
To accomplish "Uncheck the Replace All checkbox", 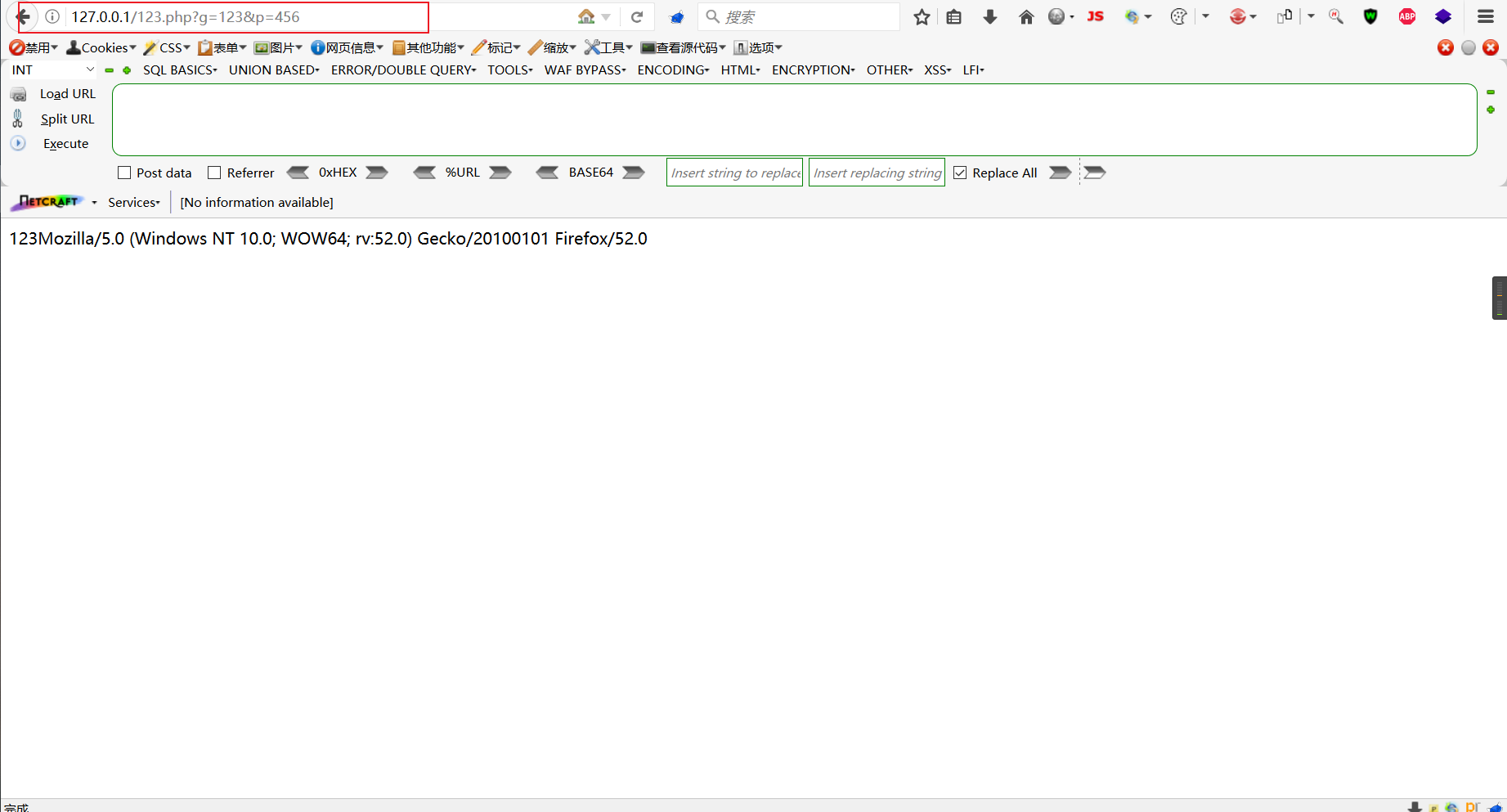I will [x=960, y=173].
